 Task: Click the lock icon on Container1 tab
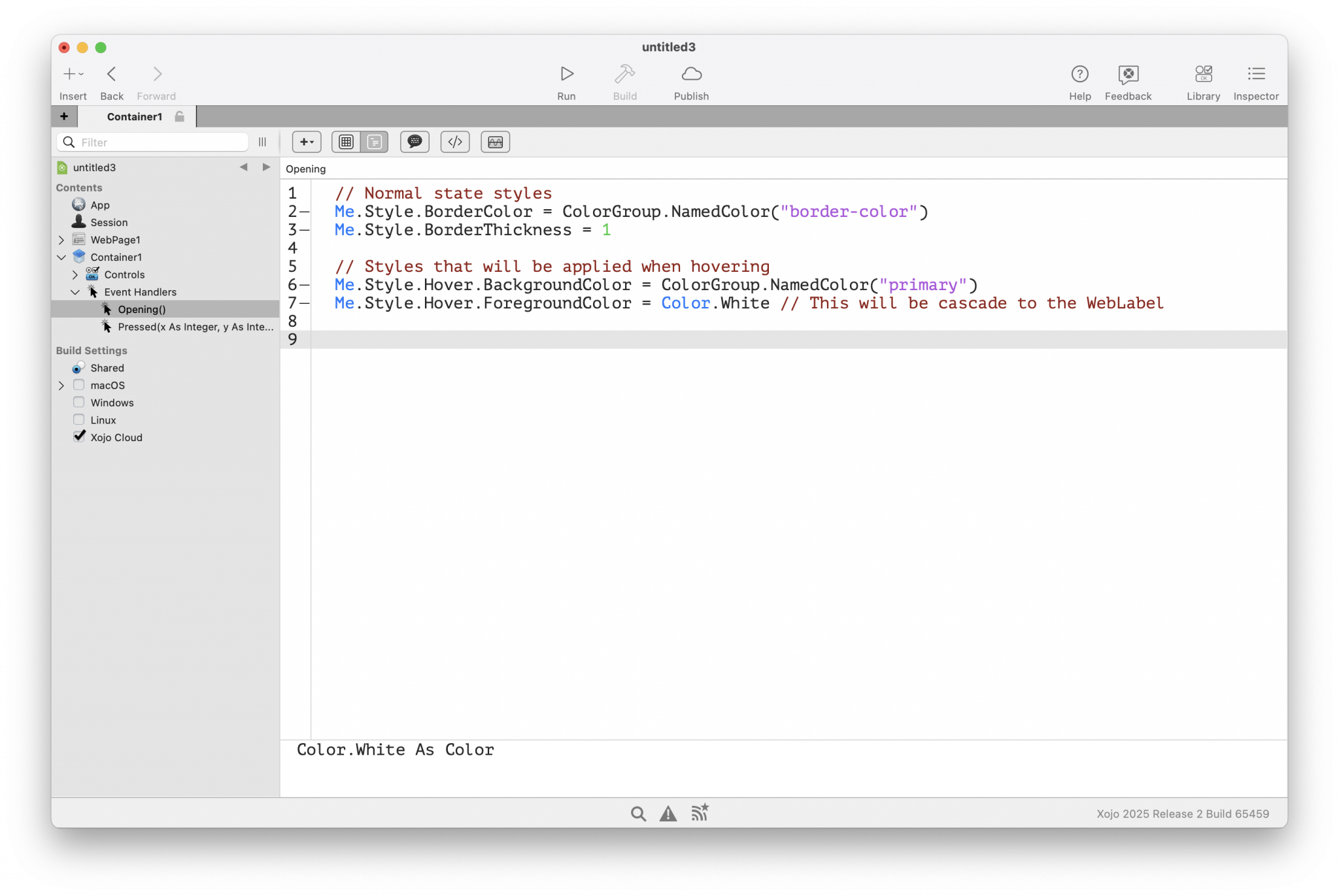pos(179,116)
